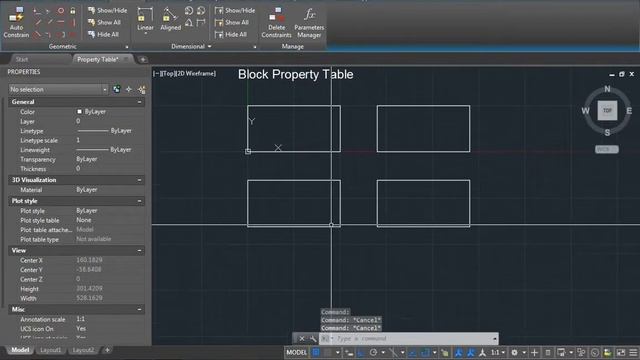Open the WCS dropdown under ViewCube
This screenshot has width=640, height=360.
[x=607, y=149]
